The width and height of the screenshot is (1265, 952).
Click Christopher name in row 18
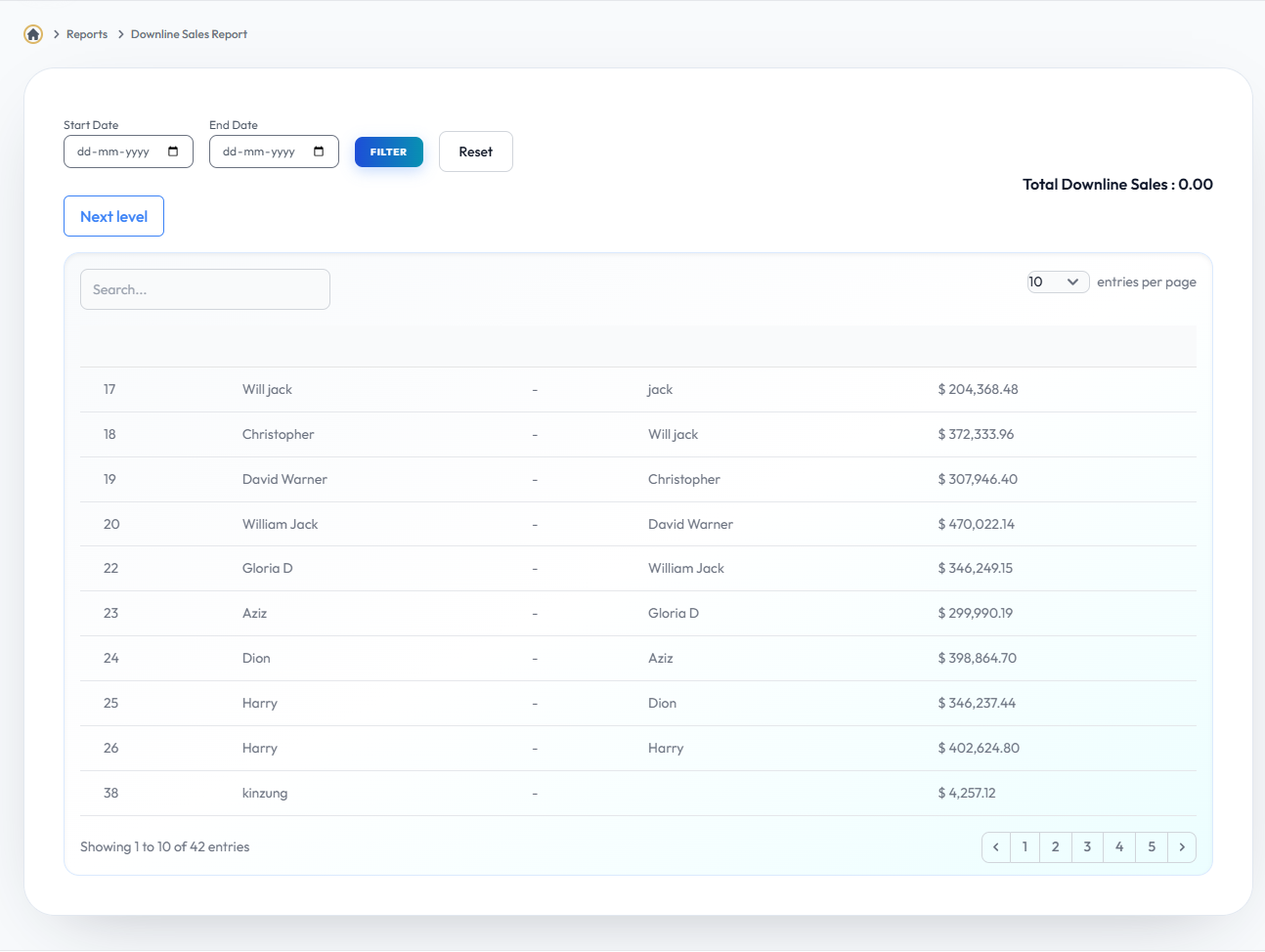pos(279,434)
